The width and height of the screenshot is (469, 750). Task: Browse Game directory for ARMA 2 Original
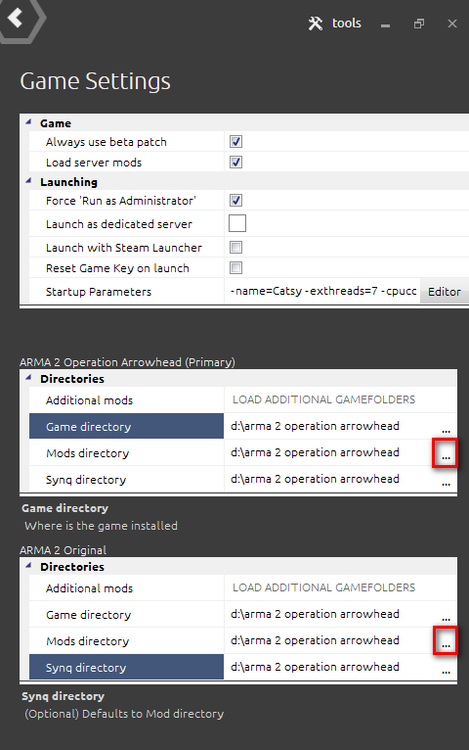click(x=446, y=615)
